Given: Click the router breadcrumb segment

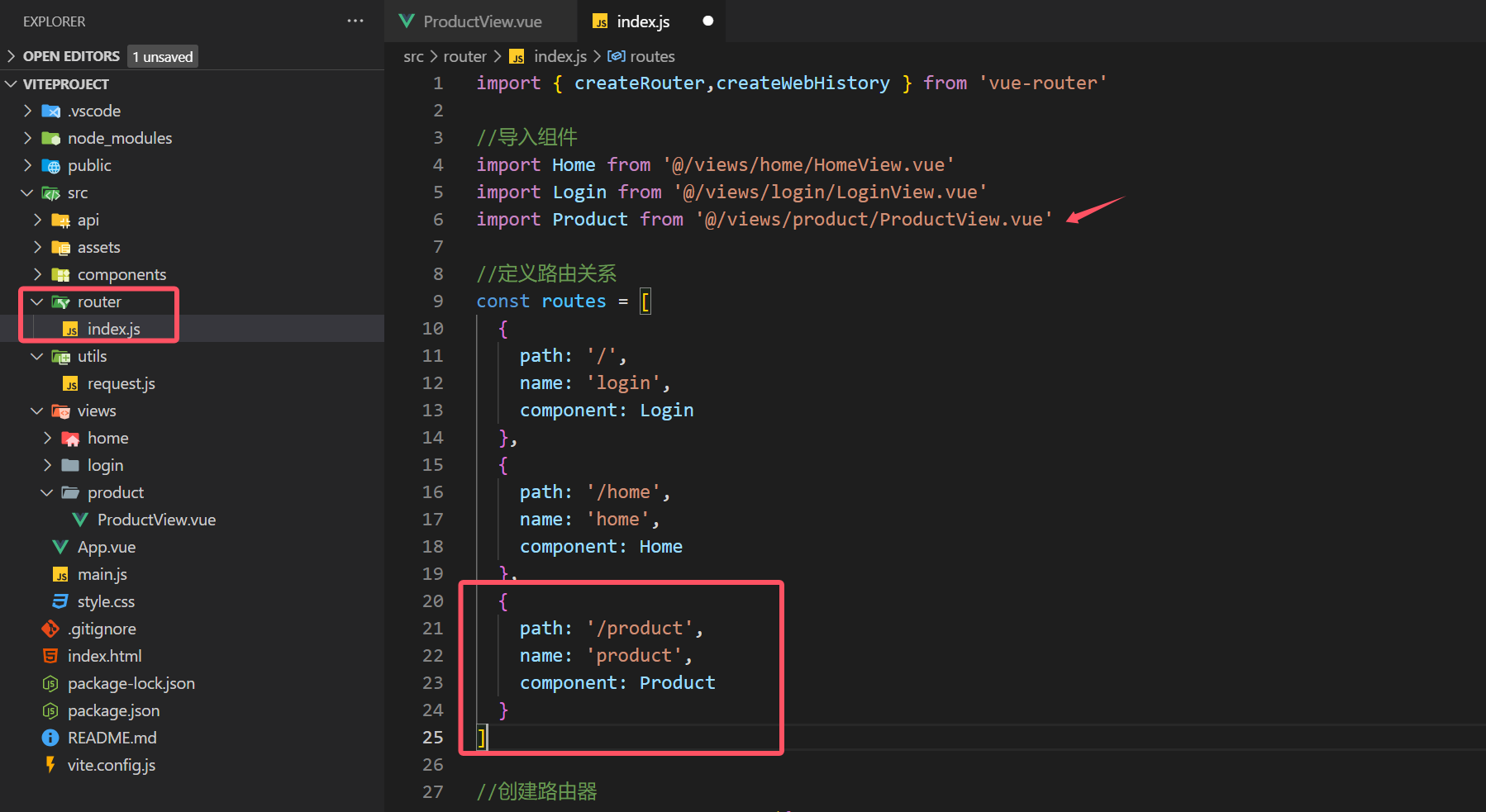Looking at the screenshot, I should [465, 56].
